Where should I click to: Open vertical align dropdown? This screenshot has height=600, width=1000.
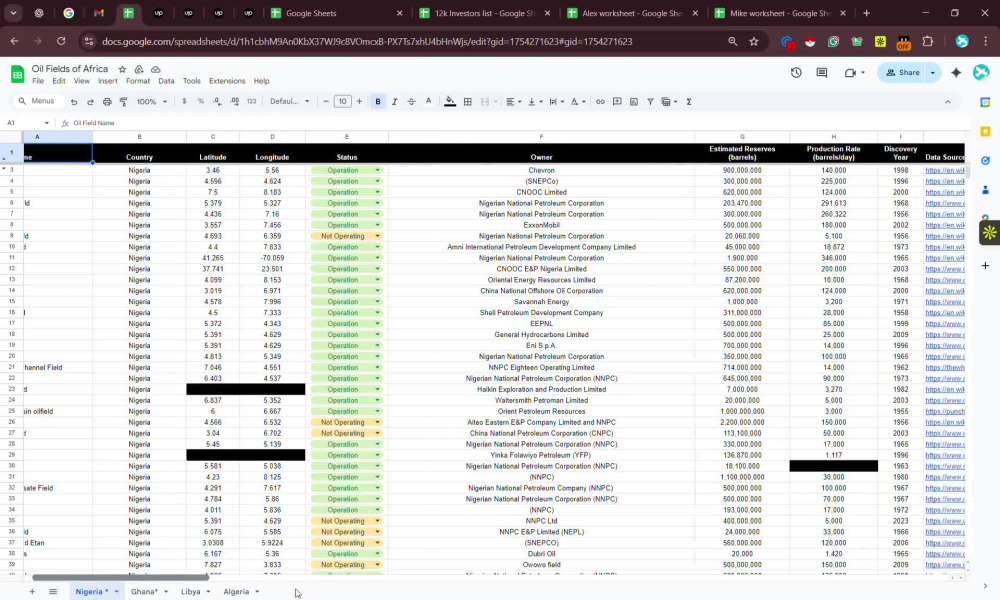[x=535, y=101]
